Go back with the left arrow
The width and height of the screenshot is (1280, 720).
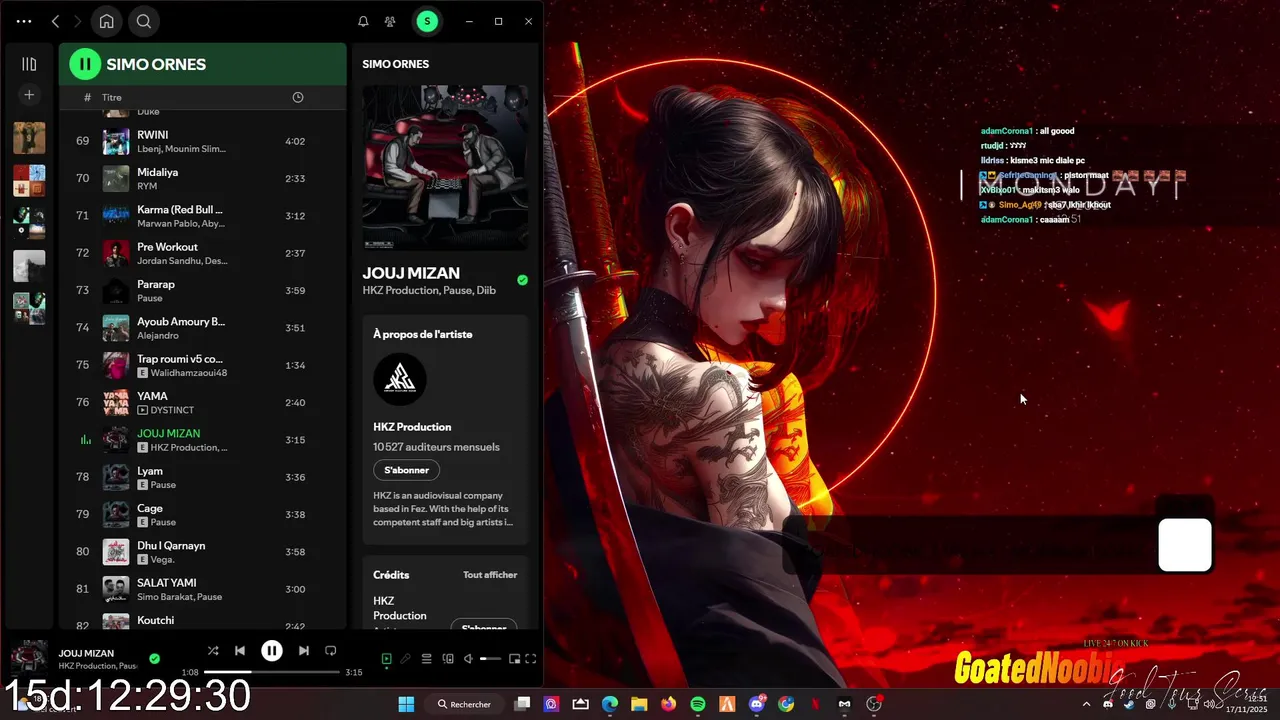[x=56, y=21]
